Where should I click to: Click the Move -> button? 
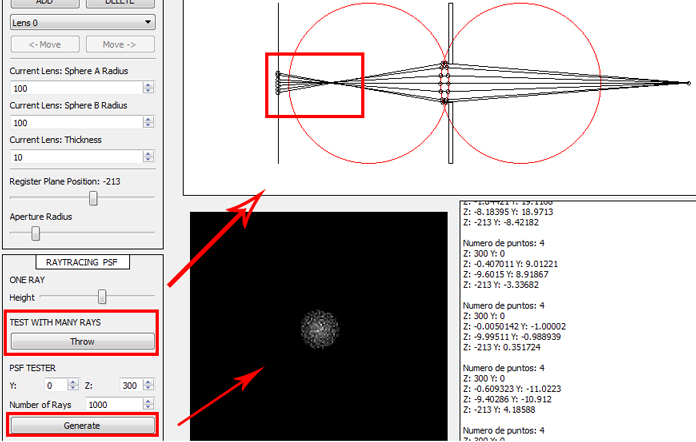(120, 44)
